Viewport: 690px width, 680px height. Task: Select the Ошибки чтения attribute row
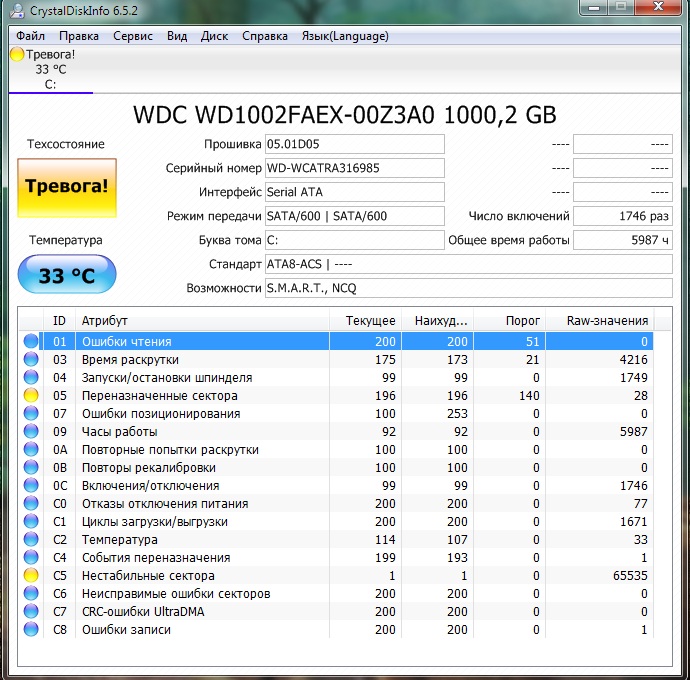point(337,342)
